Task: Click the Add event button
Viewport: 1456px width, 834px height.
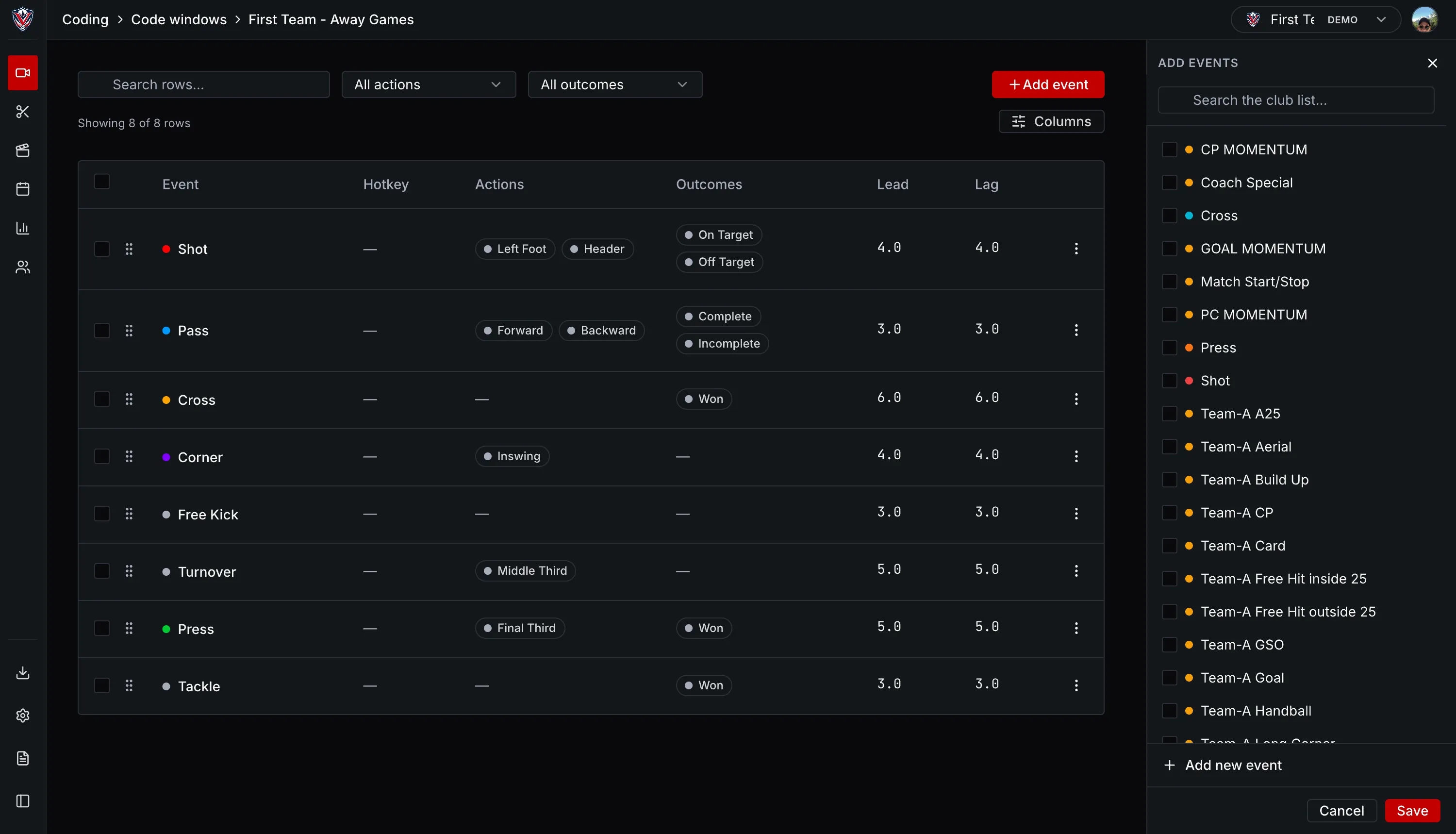Action: point(1048,85)
